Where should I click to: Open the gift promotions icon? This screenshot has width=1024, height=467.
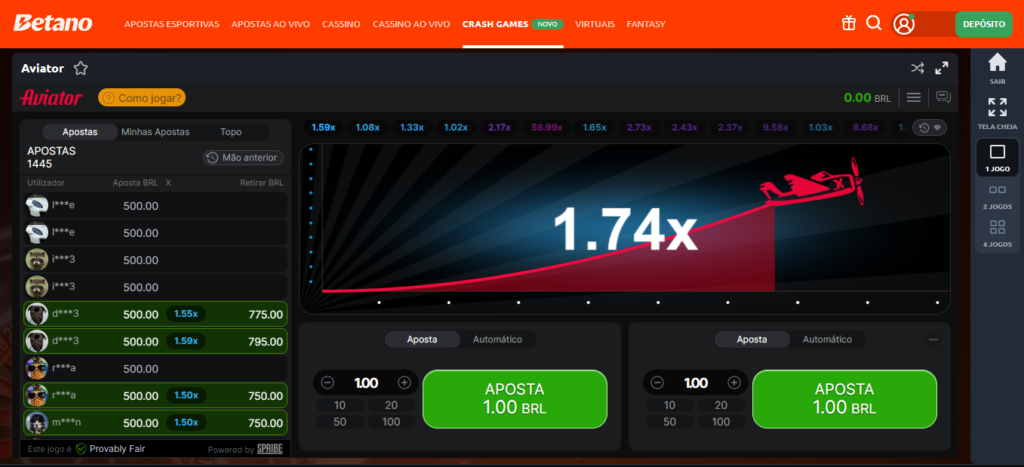(x=848, y=24)
